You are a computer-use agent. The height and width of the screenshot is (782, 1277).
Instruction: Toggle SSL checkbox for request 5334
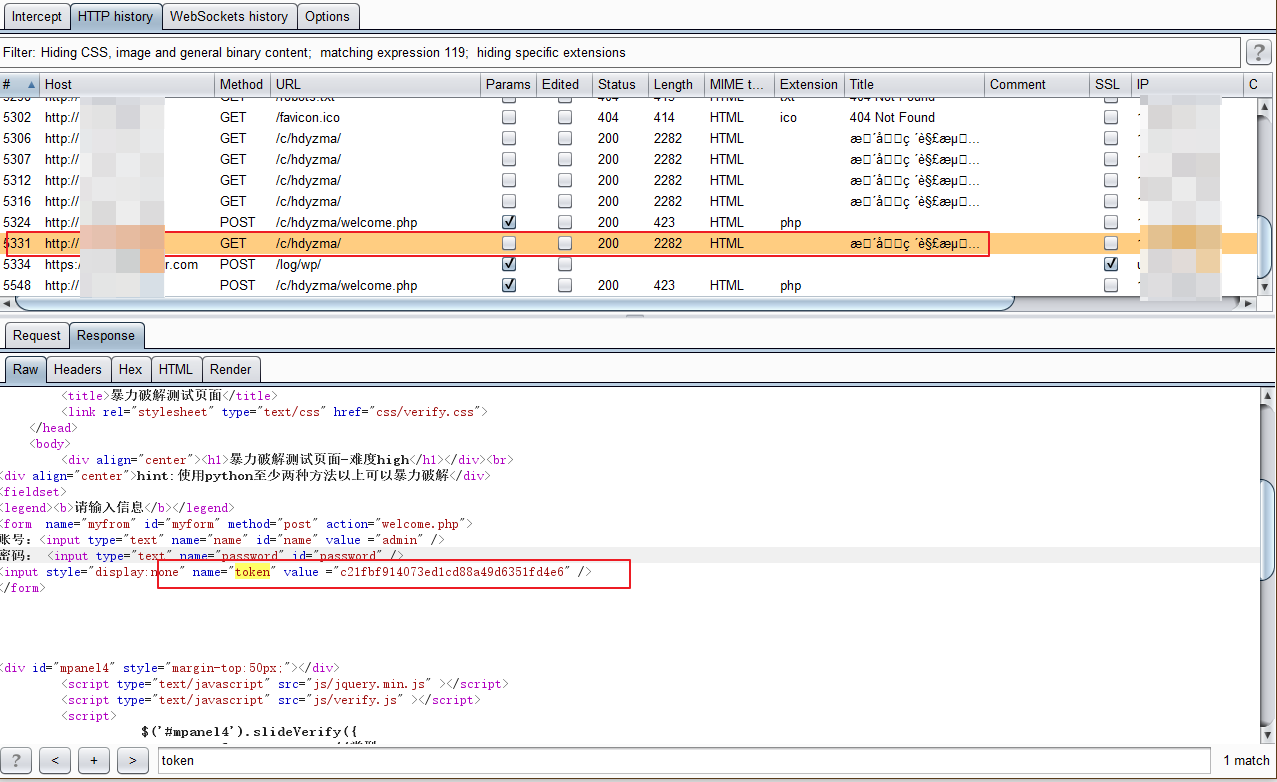[x=1111, y=264]
